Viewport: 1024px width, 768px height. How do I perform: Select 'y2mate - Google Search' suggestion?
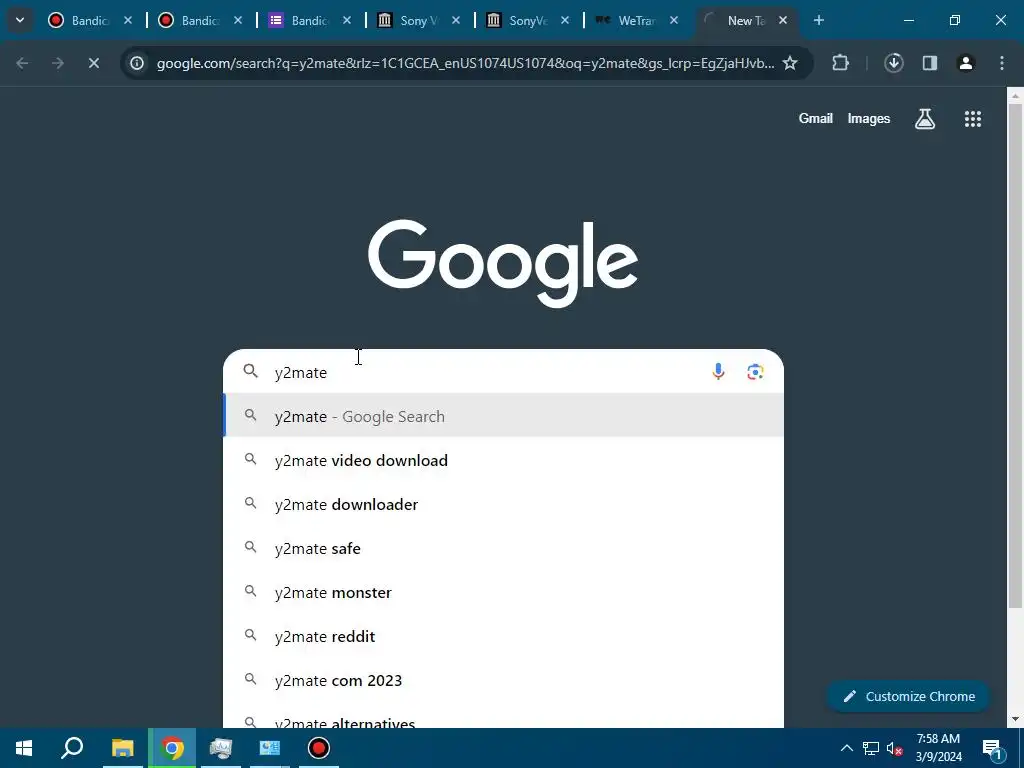[x=504, y=416]
